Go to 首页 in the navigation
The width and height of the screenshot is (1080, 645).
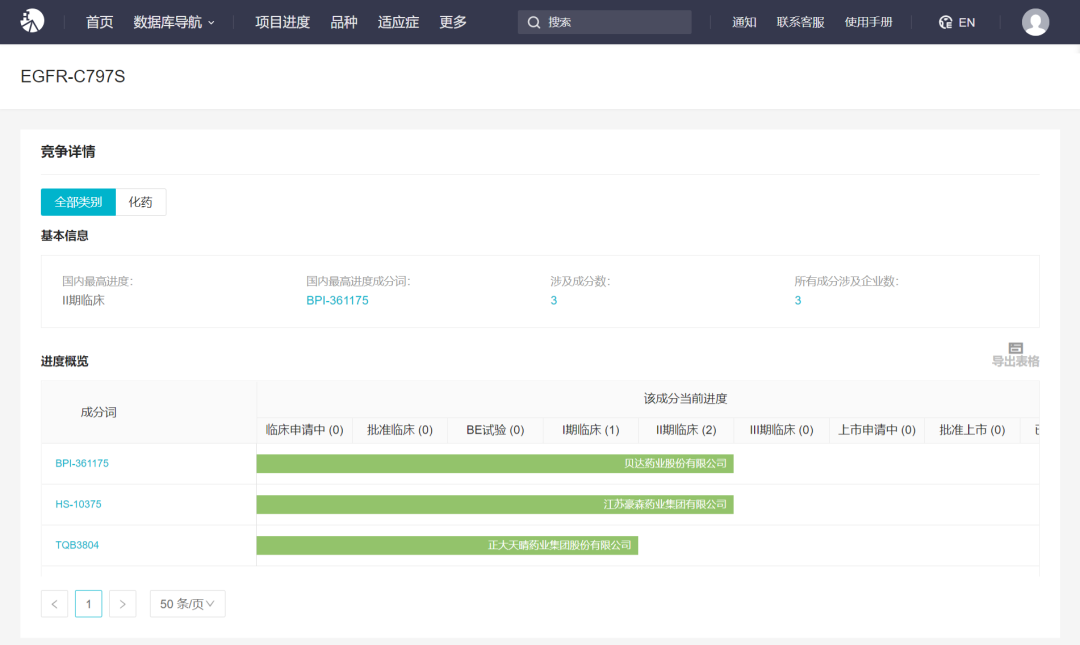[99, 22]
